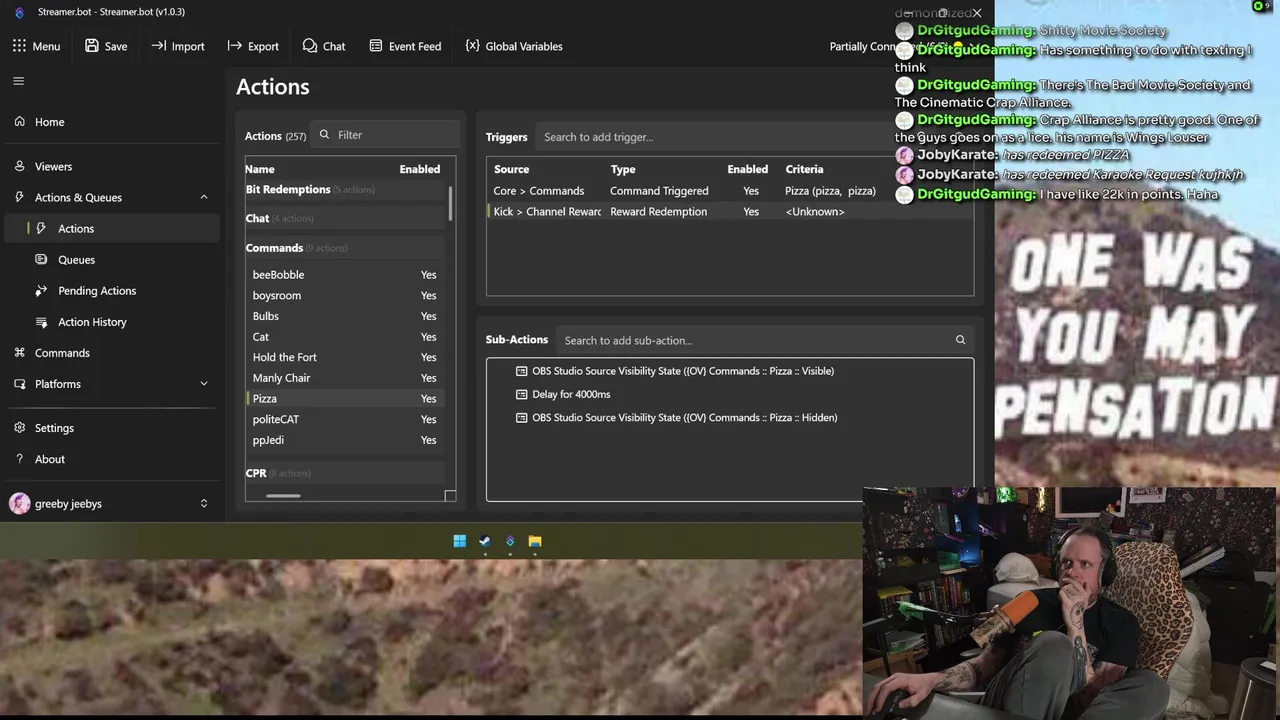Click the actions list vertical scrollbar
Viewport: 1280px width, 720px height.
(x=450, y=205)
